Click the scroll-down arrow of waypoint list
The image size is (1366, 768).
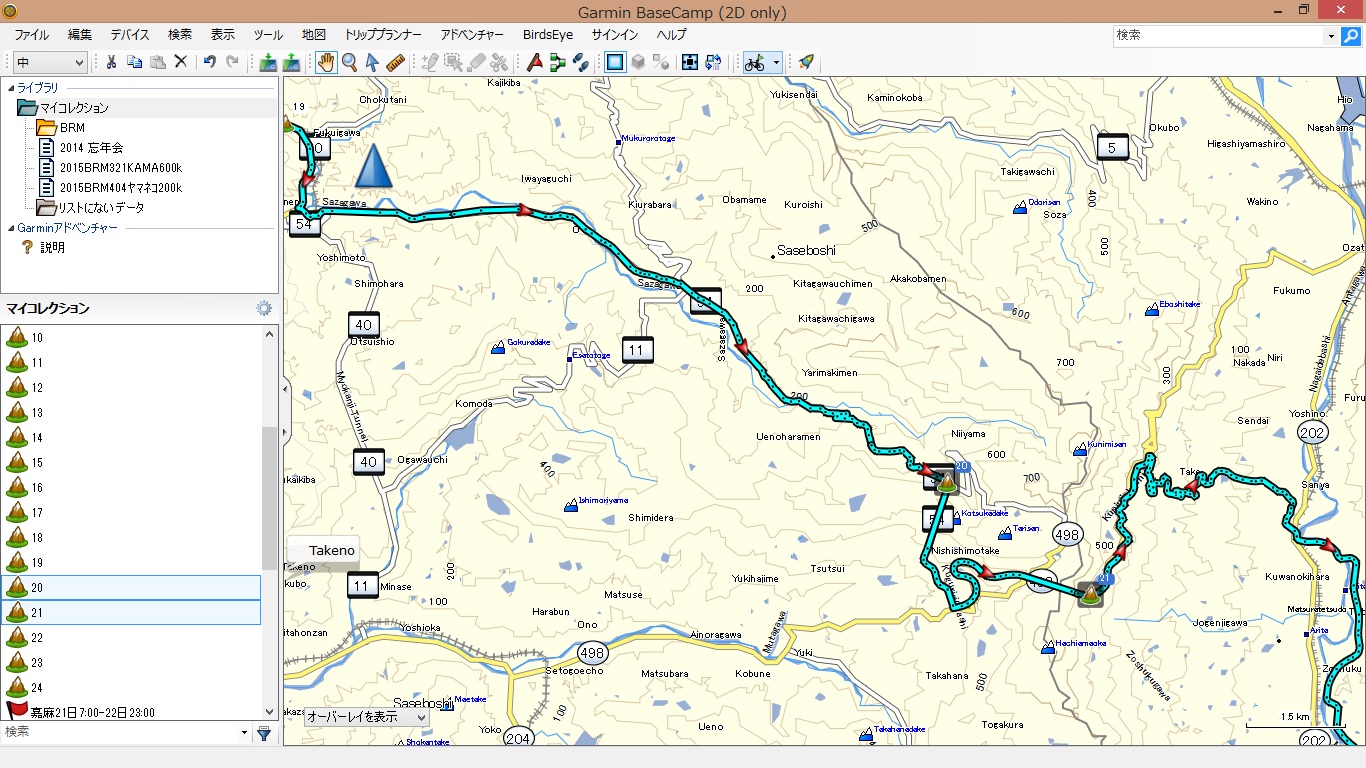pyautogui.click(x=269, y=711)
